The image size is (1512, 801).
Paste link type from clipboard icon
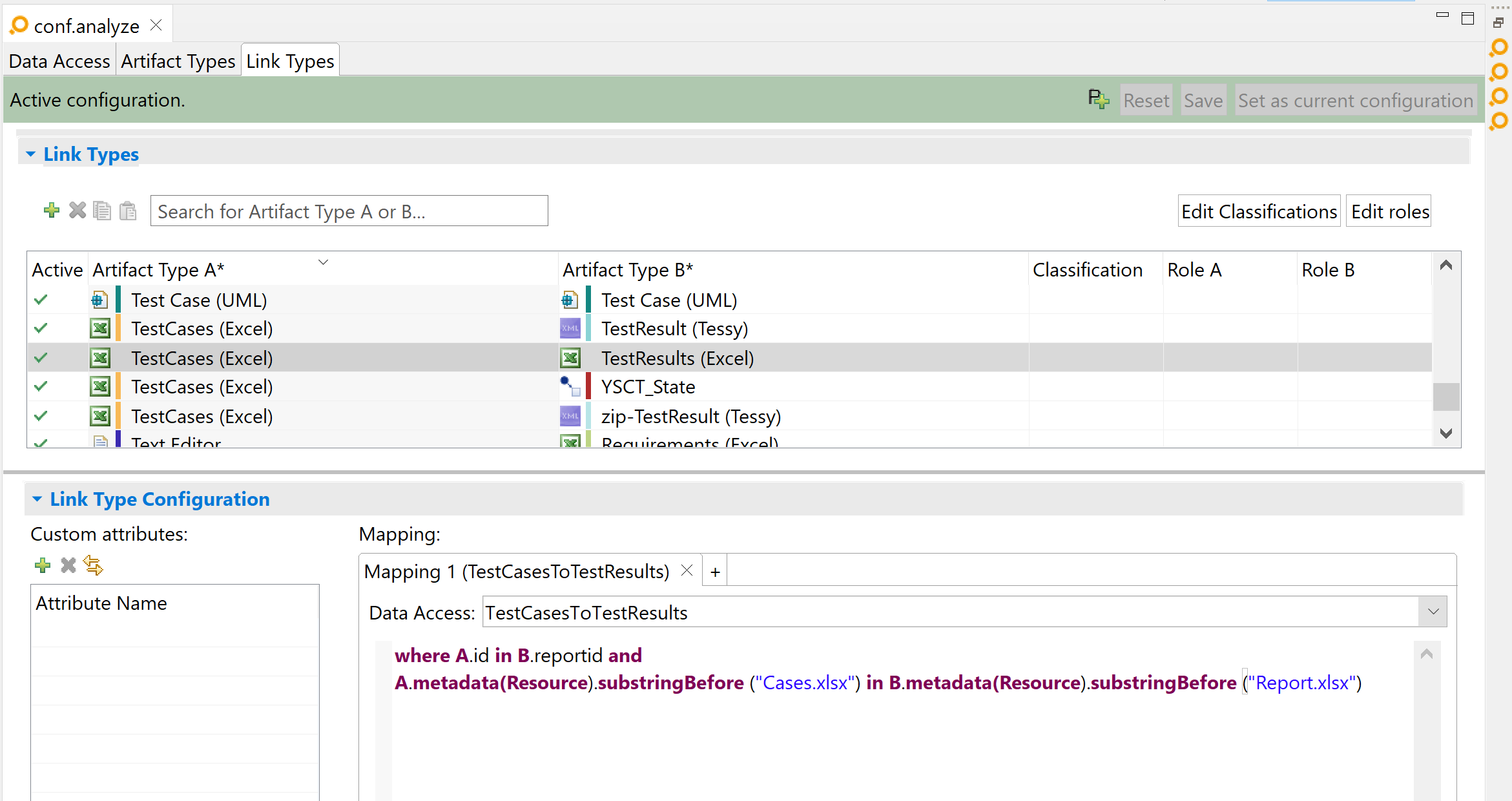(x=128, y=211)
